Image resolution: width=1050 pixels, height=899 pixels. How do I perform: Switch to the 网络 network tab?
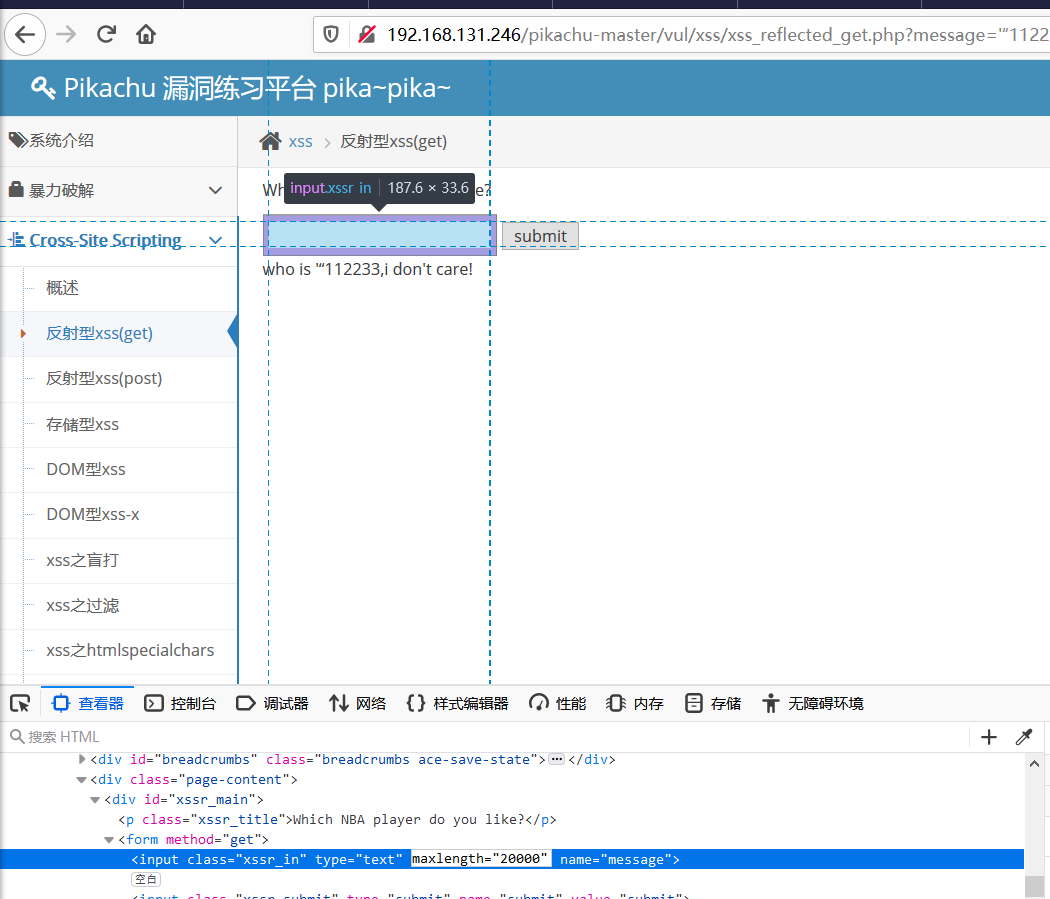(x=358, y=704)
